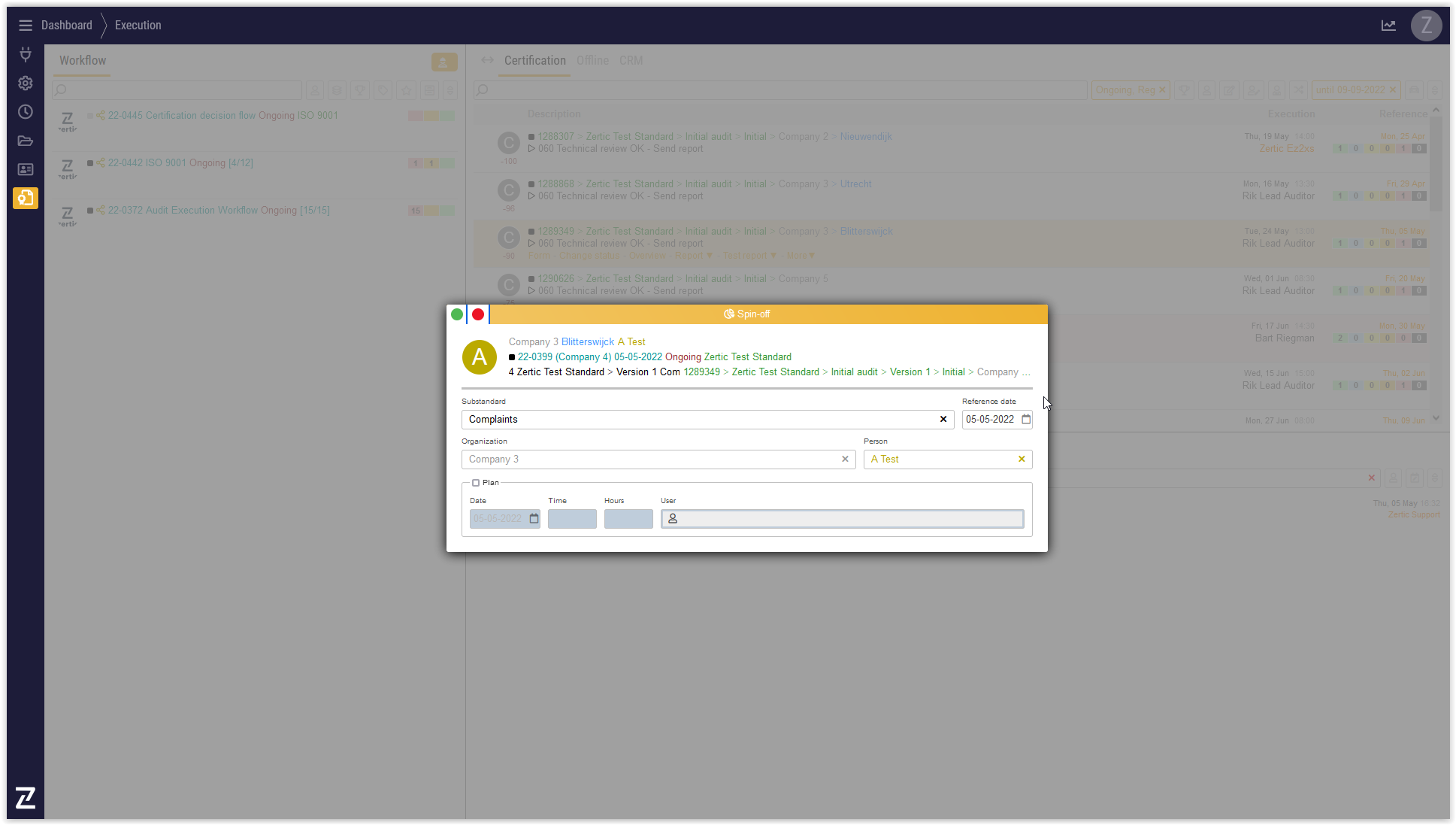The image size is (1456, 825).
Task: Click the green confirm circle in Spin-off dialog
Action: pos(456,314)
